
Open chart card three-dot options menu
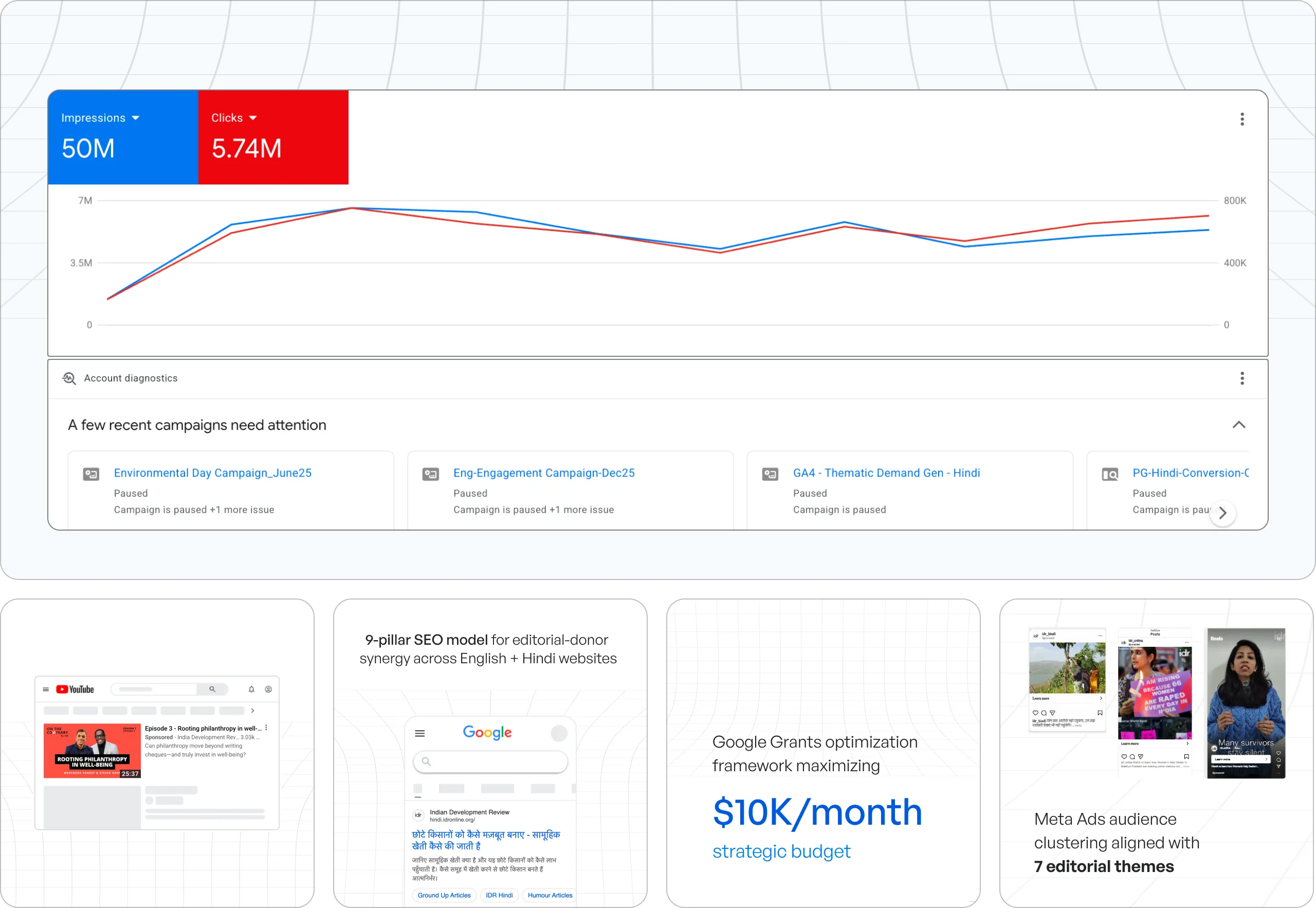tap(1242, 119)
